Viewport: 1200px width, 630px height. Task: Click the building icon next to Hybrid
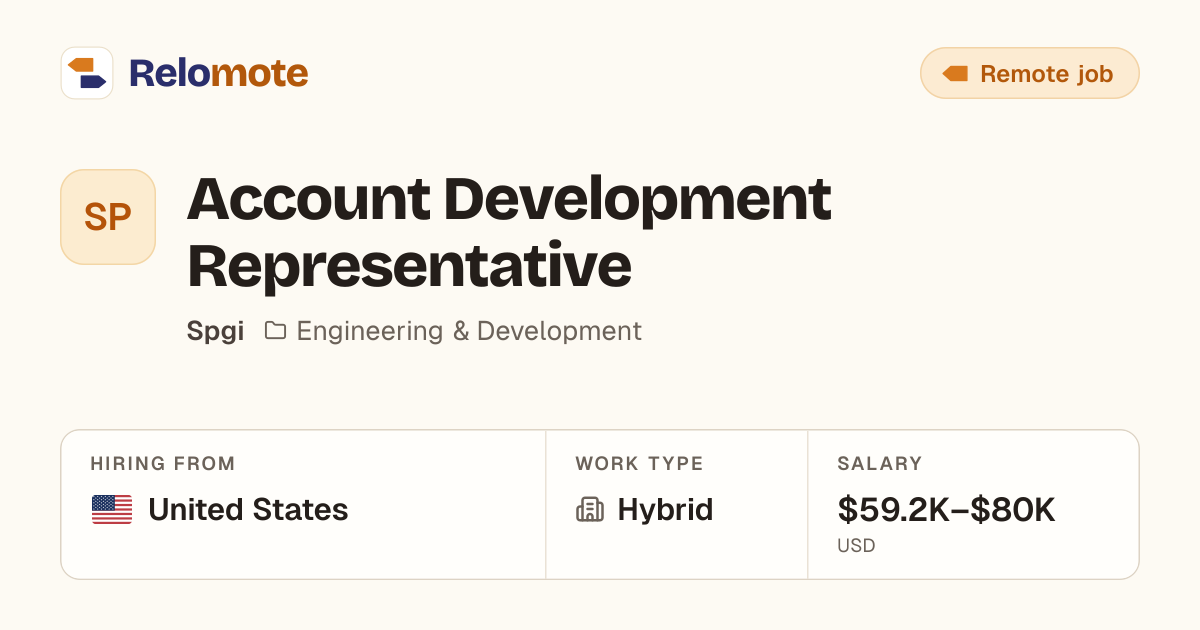tap(590, 510)
